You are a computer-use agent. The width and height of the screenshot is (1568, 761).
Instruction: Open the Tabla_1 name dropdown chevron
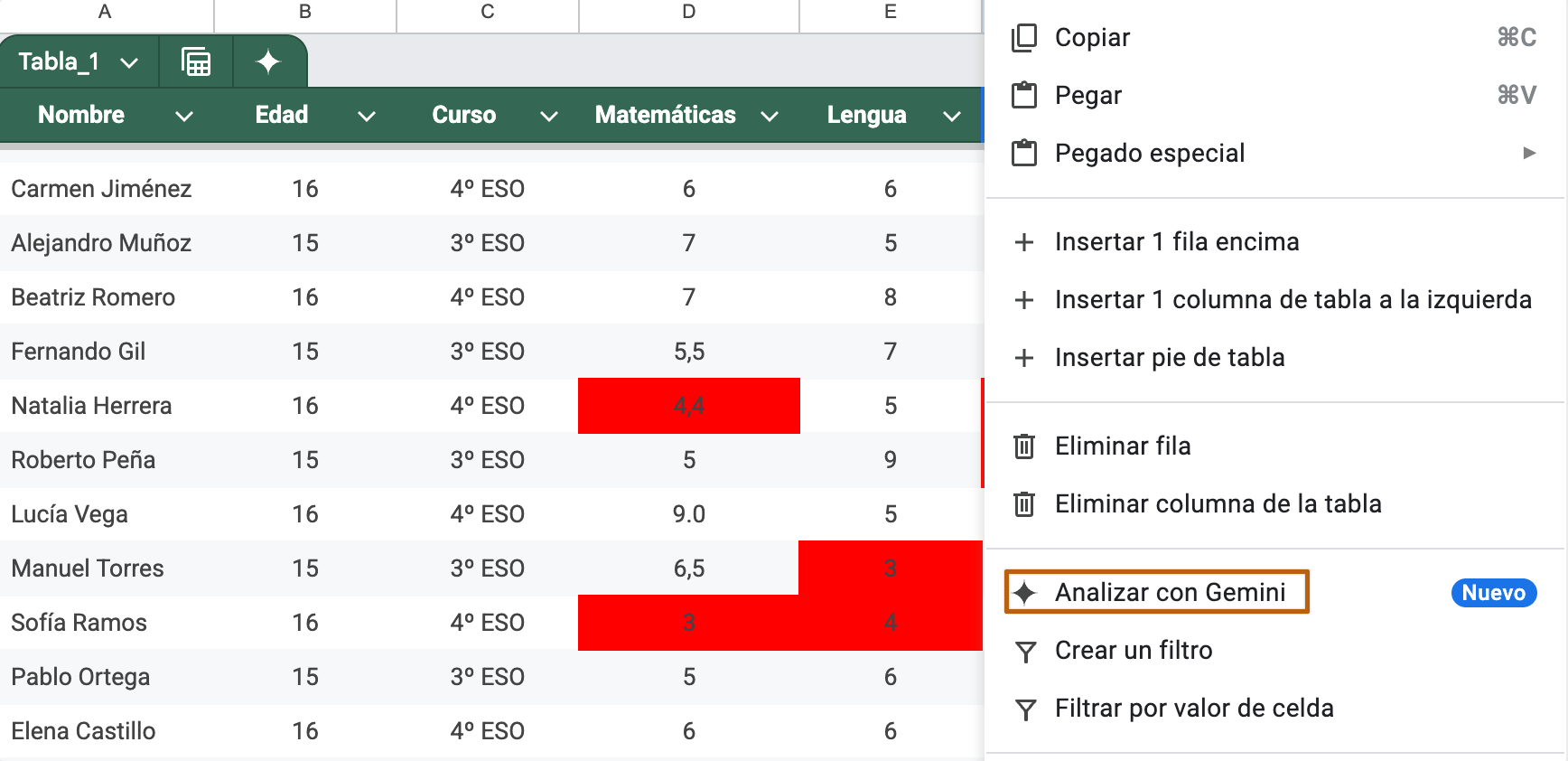click(x=129, y=62)
